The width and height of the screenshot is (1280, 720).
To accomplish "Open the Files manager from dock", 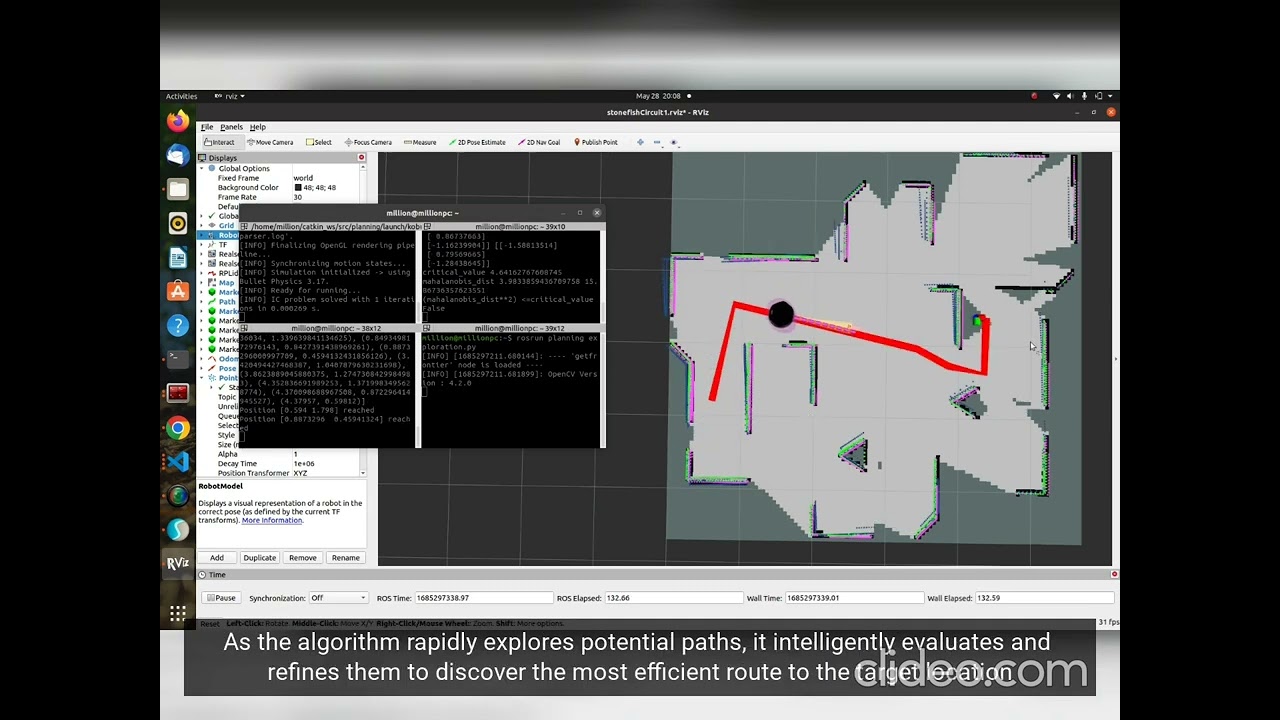I will click(178, 189).
